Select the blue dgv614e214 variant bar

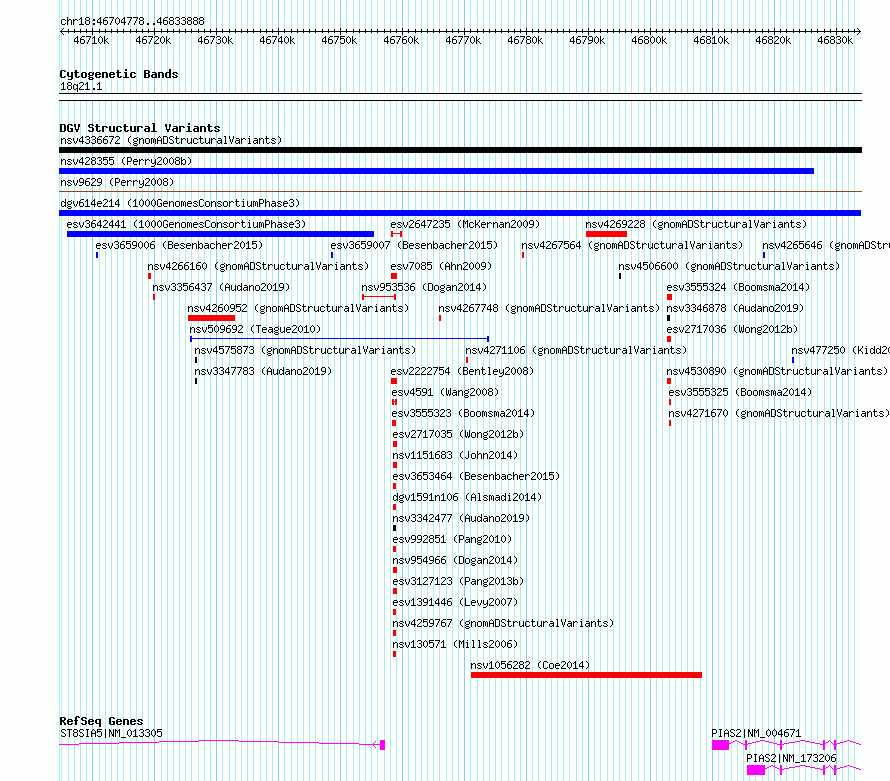(x=460, y=213)
